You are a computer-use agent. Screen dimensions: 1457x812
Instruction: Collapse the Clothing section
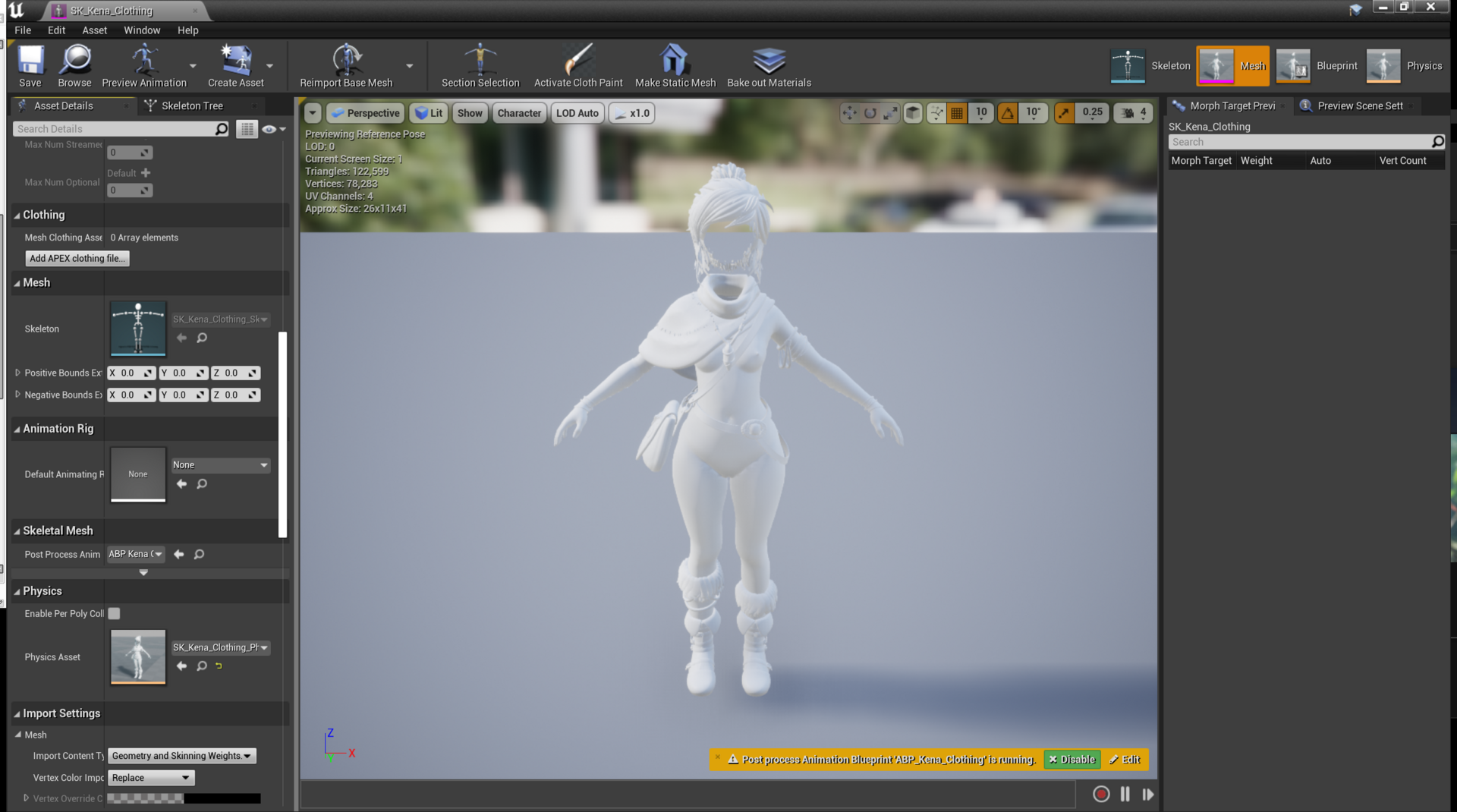(17, 216)
